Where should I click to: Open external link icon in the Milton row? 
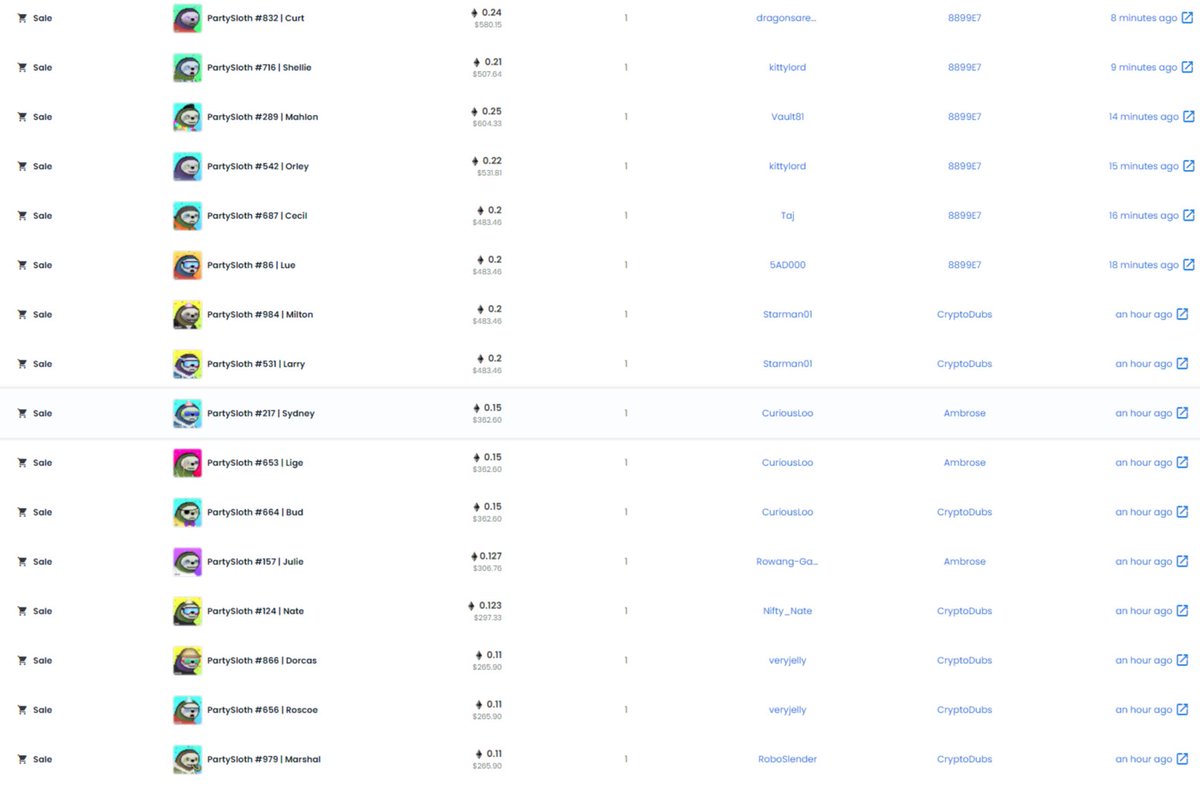(1182, 314)
